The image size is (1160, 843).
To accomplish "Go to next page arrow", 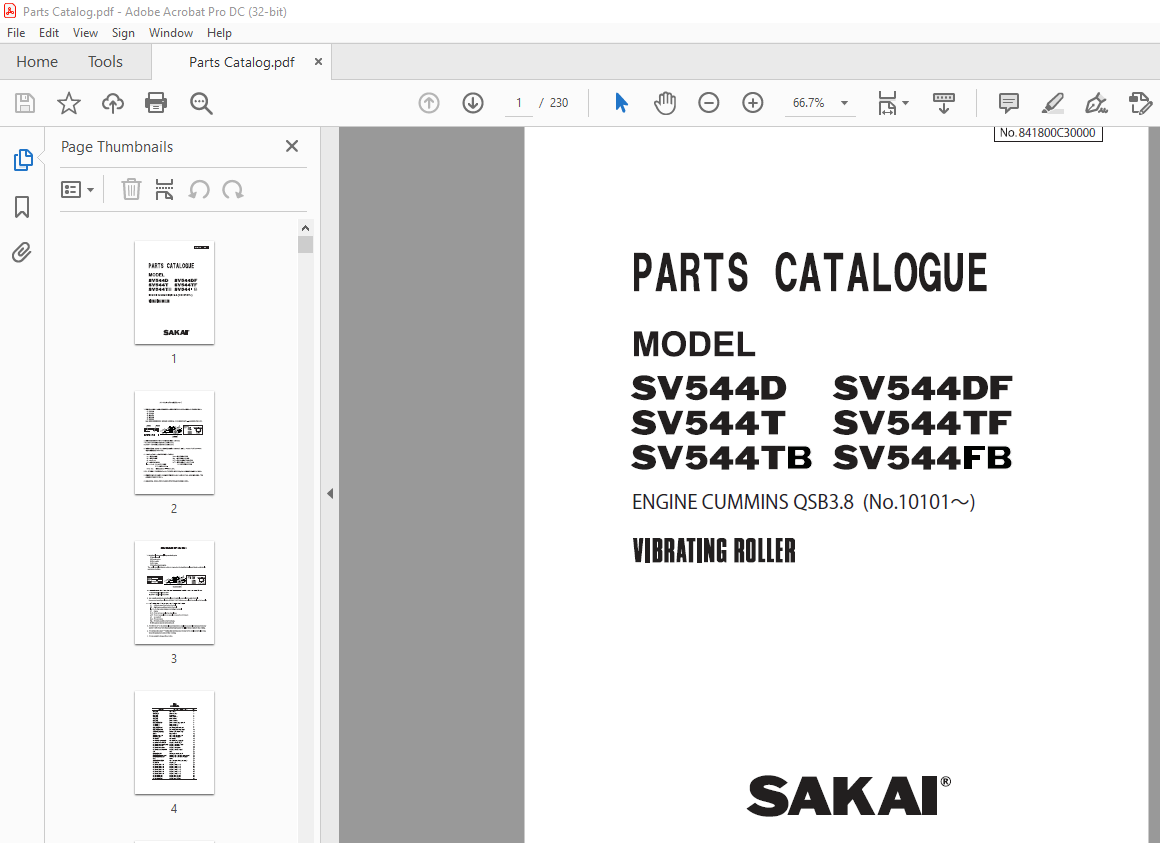I will coord(473,103).
